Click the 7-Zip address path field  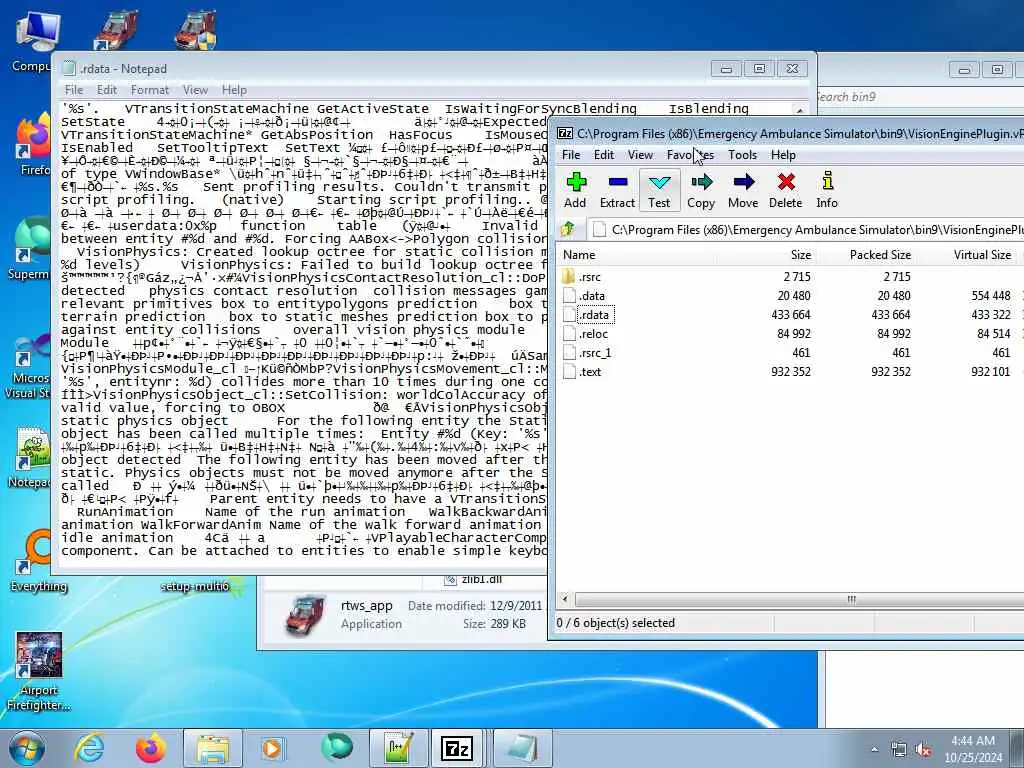click(807, 229)
